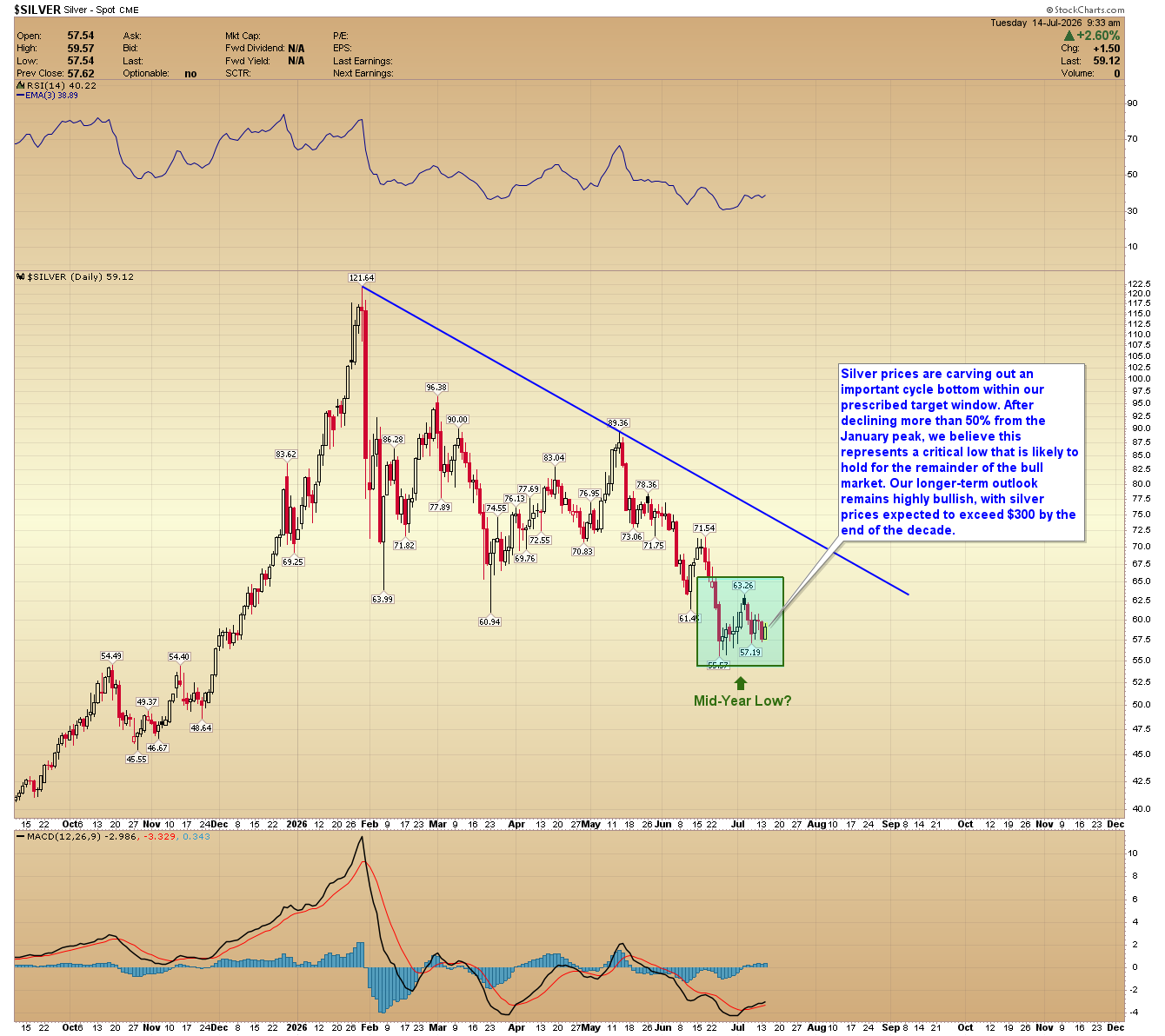Click the 45.55 low label
Image resolution: width=1165 pixels, height=1036 pixels.
click(x=136, y=760)
